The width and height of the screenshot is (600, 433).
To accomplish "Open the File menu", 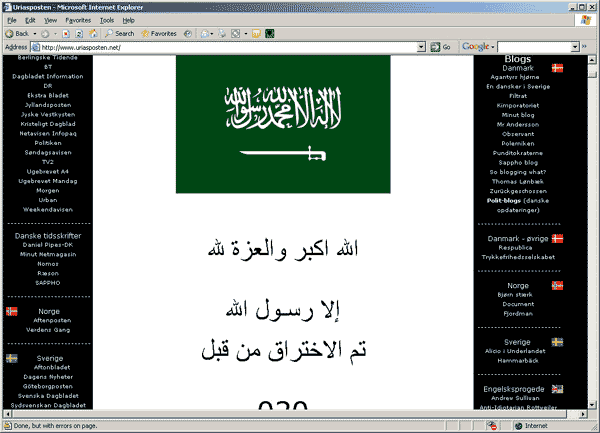I will point(12,20).
